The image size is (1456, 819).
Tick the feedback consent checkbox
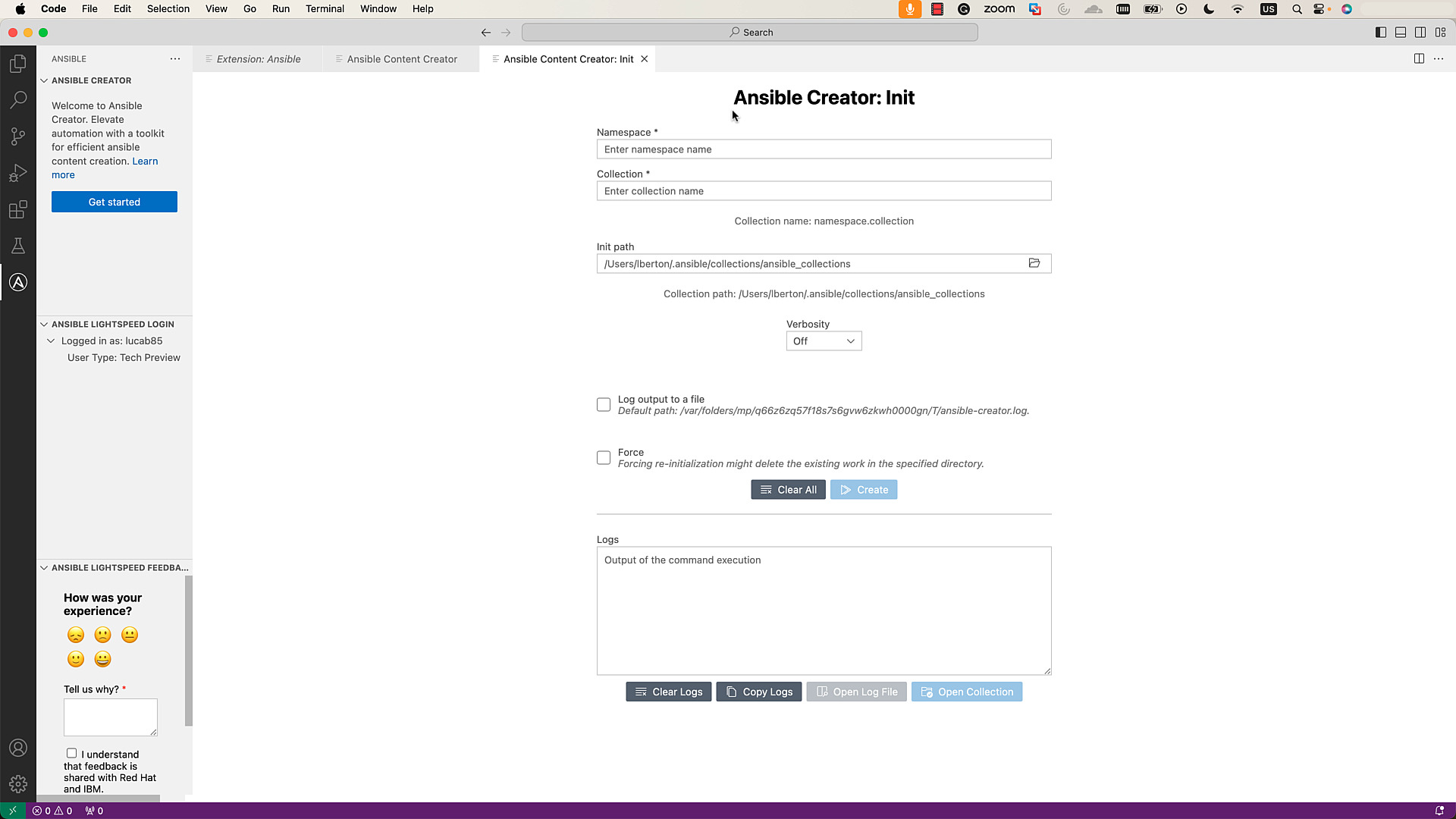(x=71, y=752)
